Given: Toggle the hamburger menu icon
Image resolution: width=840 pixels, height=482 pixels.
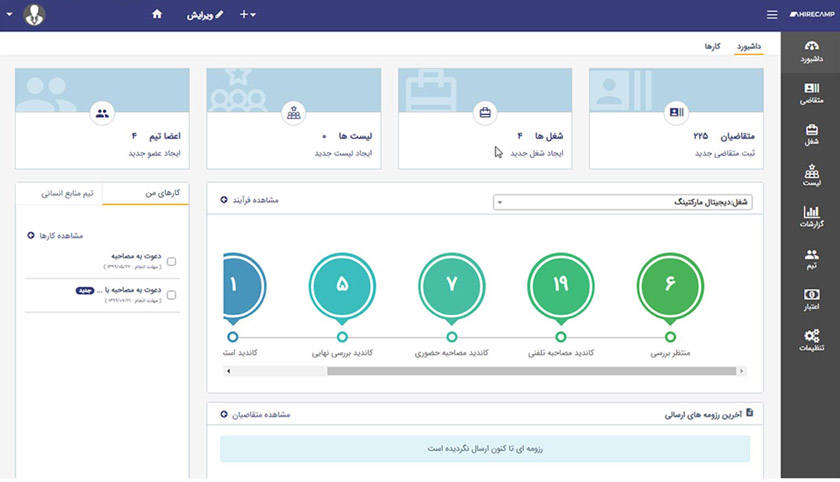Looking at the screenshot, I should 771,15.
